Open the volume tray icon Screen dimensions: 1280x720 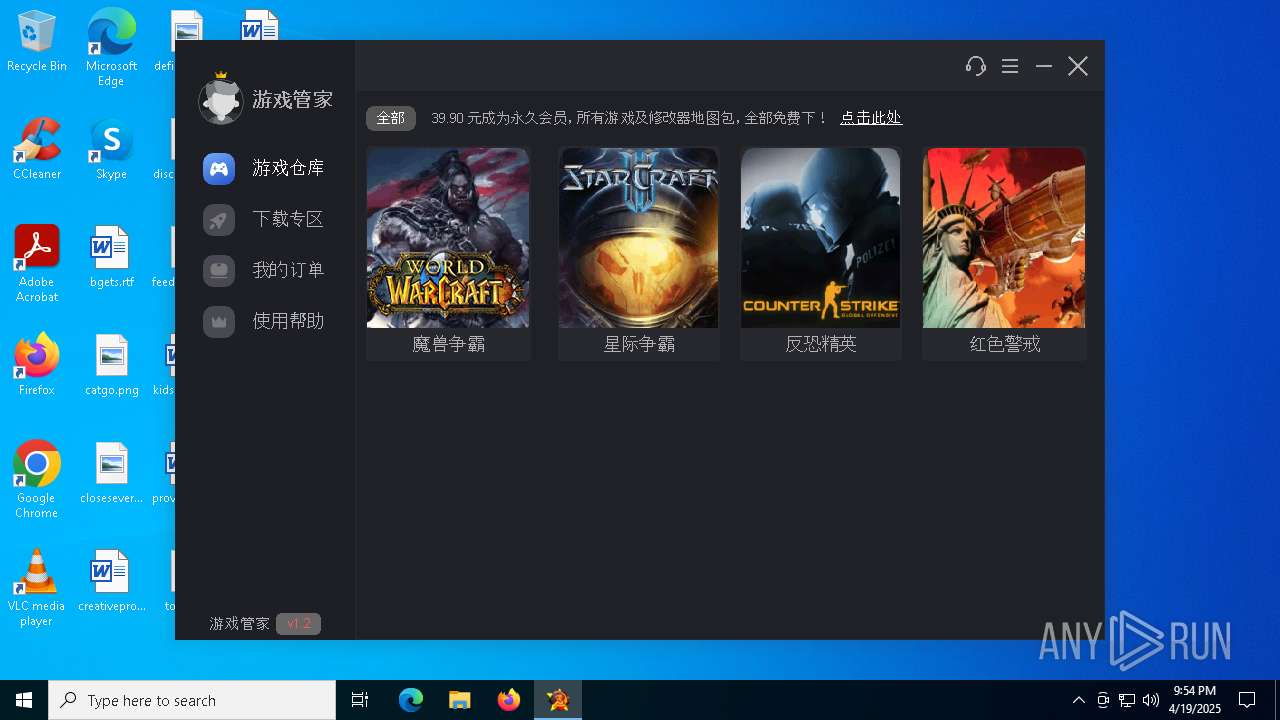coord(1151,700)
